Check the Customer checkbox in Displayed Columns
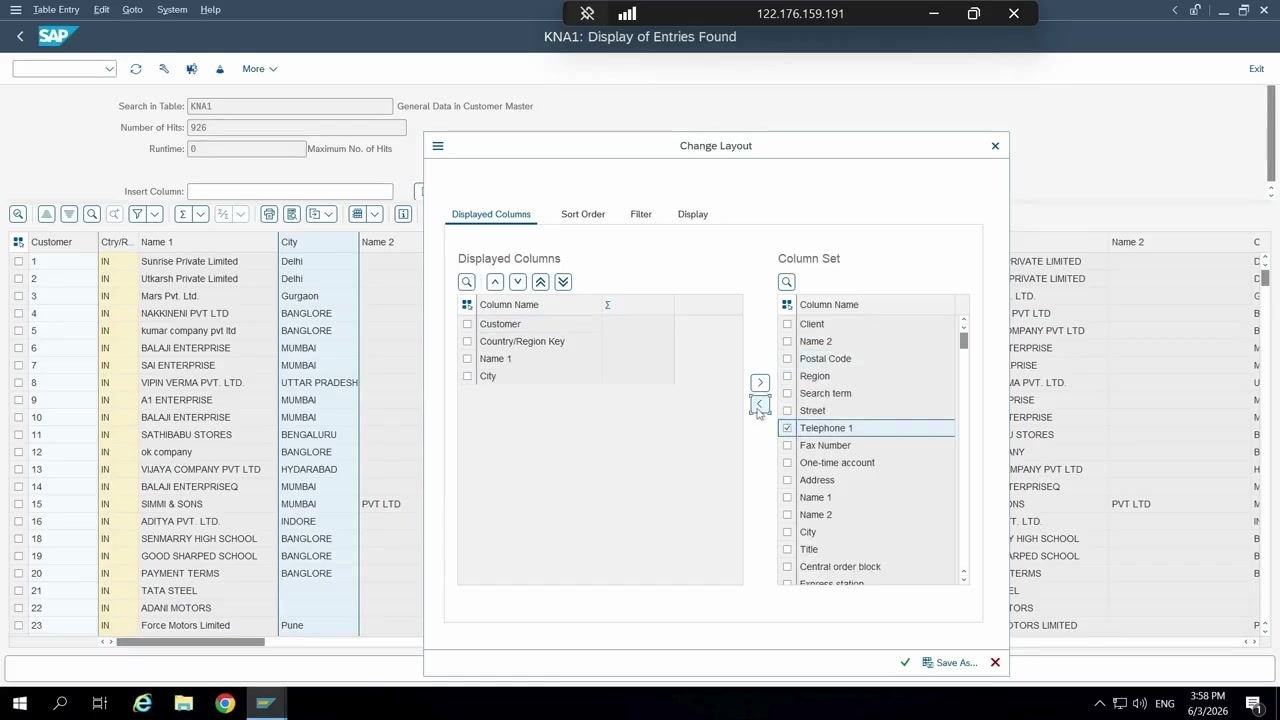This screenshot has width=1280, height=720. click(467, 324)
